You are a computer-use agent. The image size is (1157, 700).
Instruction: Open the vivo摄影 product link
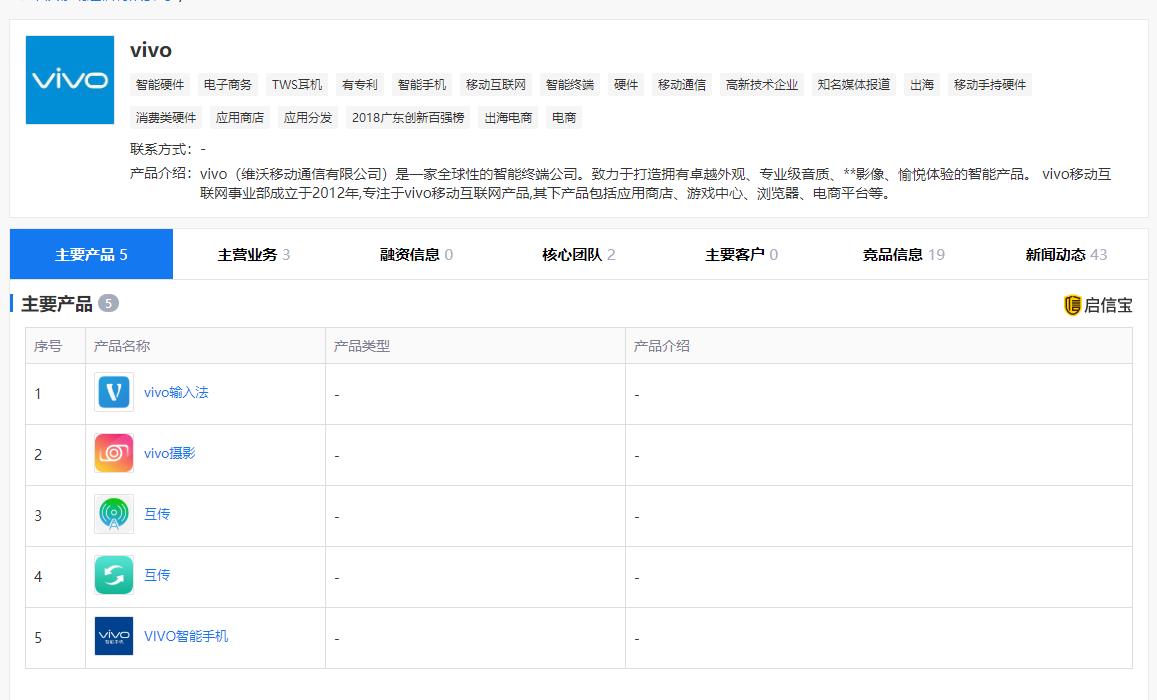pos(169,454)
